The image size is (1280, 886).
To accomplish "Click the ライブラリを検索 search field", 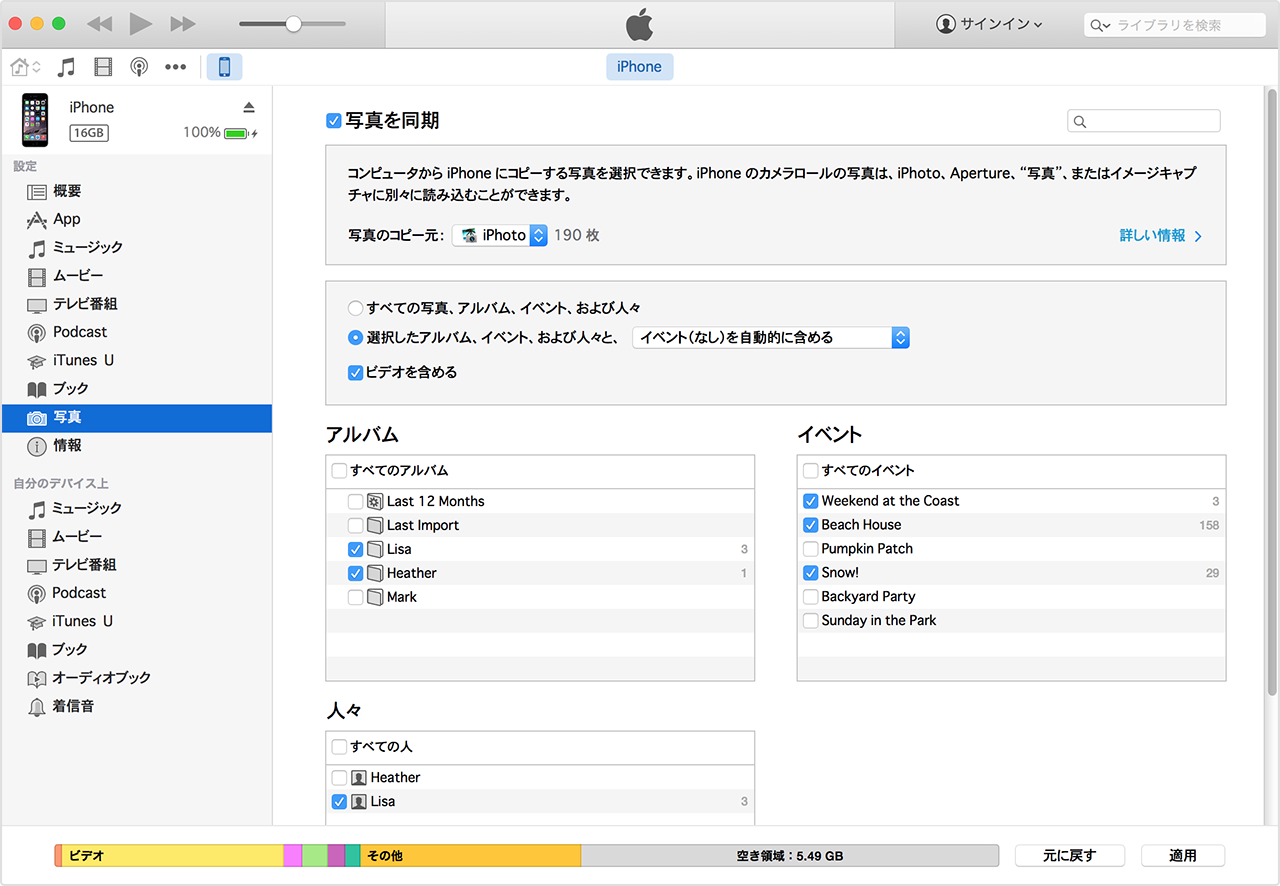I will (x=1174, y=25).
